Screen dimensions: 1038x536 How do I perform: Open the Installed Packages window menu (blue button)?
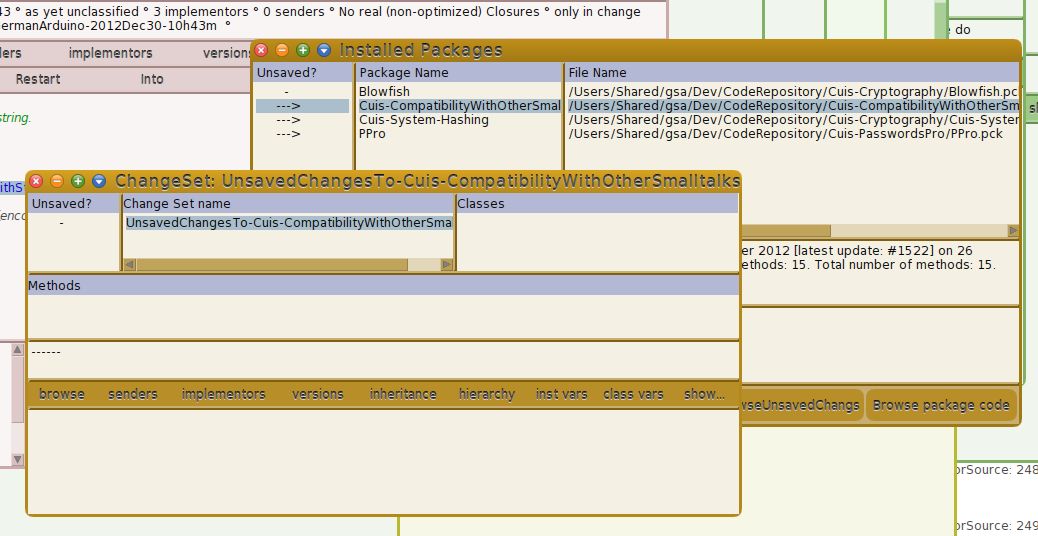(324, 50)
